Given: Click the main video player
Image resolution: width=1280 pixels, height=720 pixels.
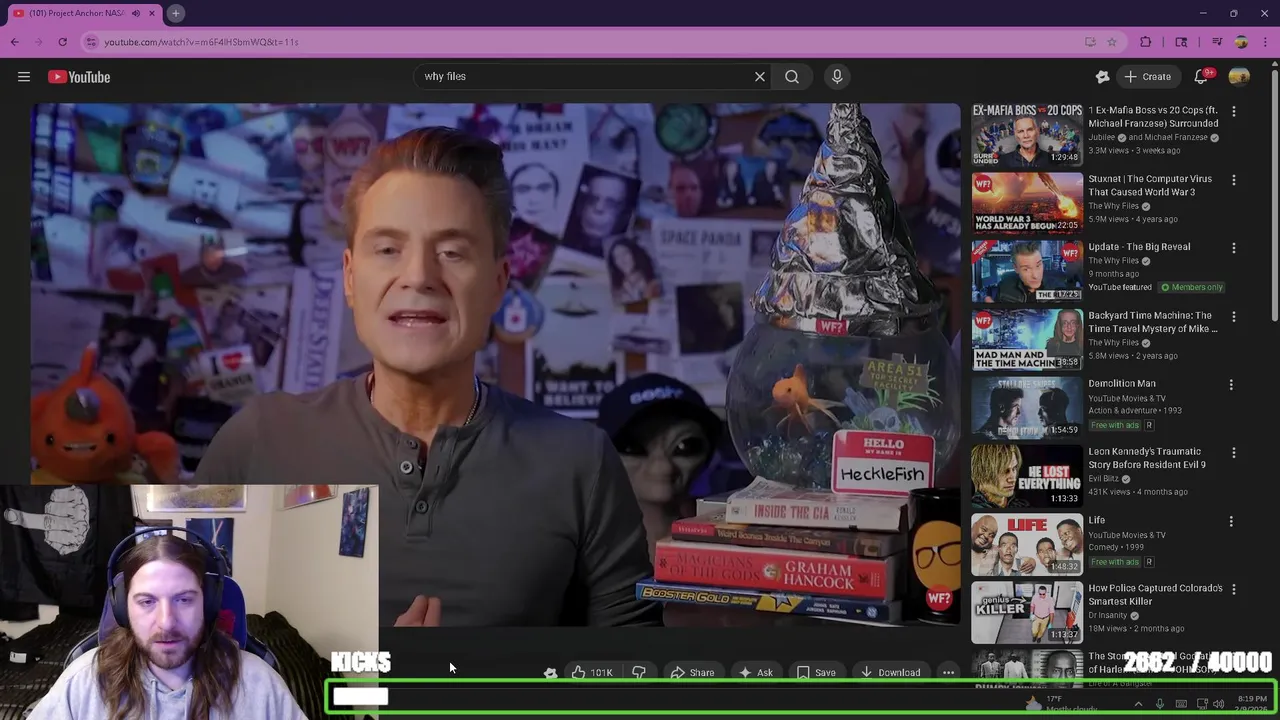Looking at the screenshot, I should click(x=495, y=365).
